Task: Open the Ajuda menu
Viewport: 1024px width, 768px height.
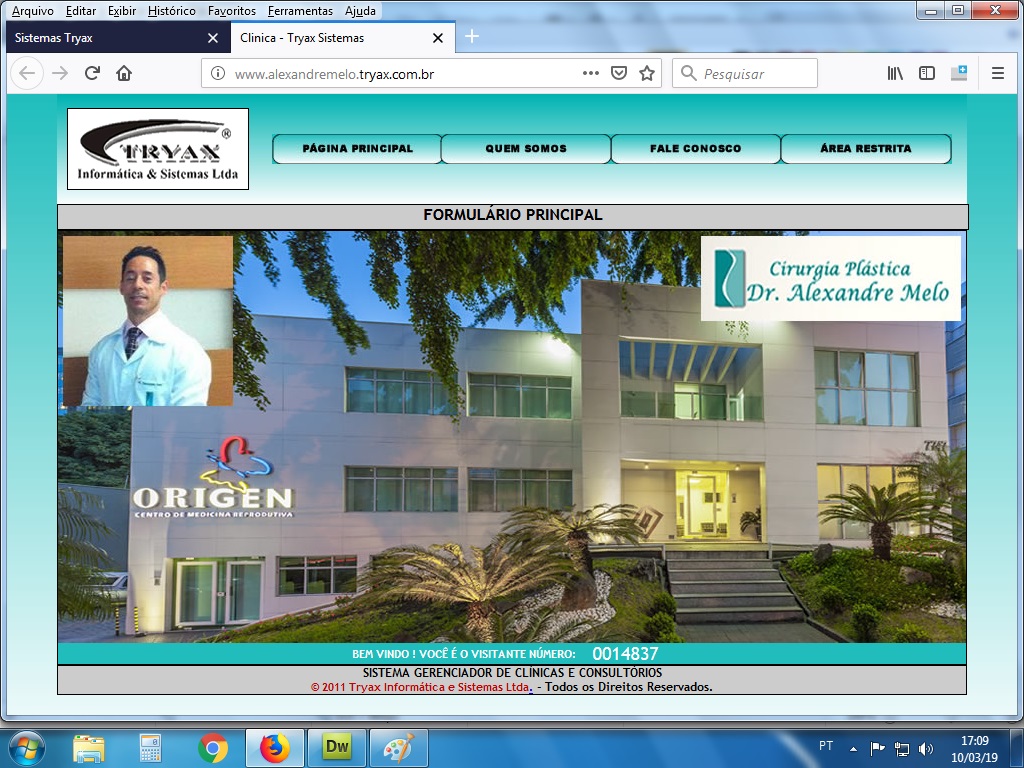Action: [x=360, y=10]
